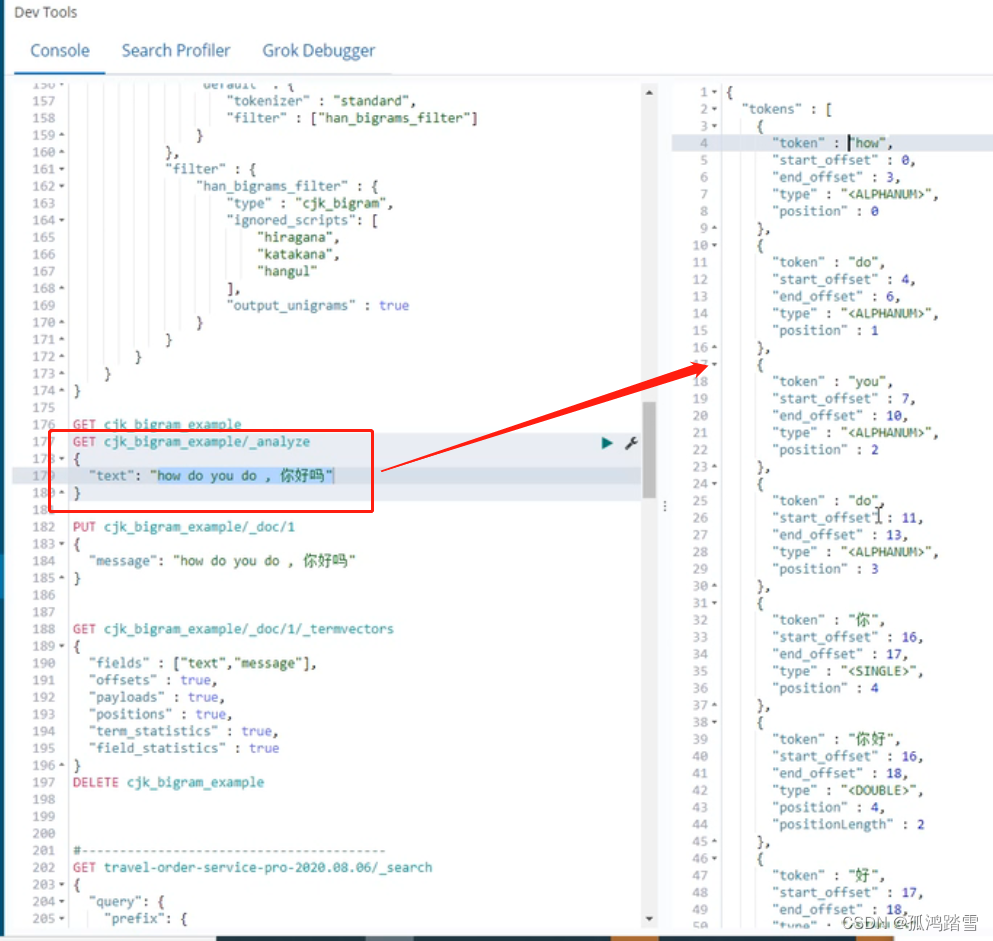The width and height of the screenshot is (993, 941).
Task: Click the "message": "how do you do" line
Action: click(x=222, y=561)
